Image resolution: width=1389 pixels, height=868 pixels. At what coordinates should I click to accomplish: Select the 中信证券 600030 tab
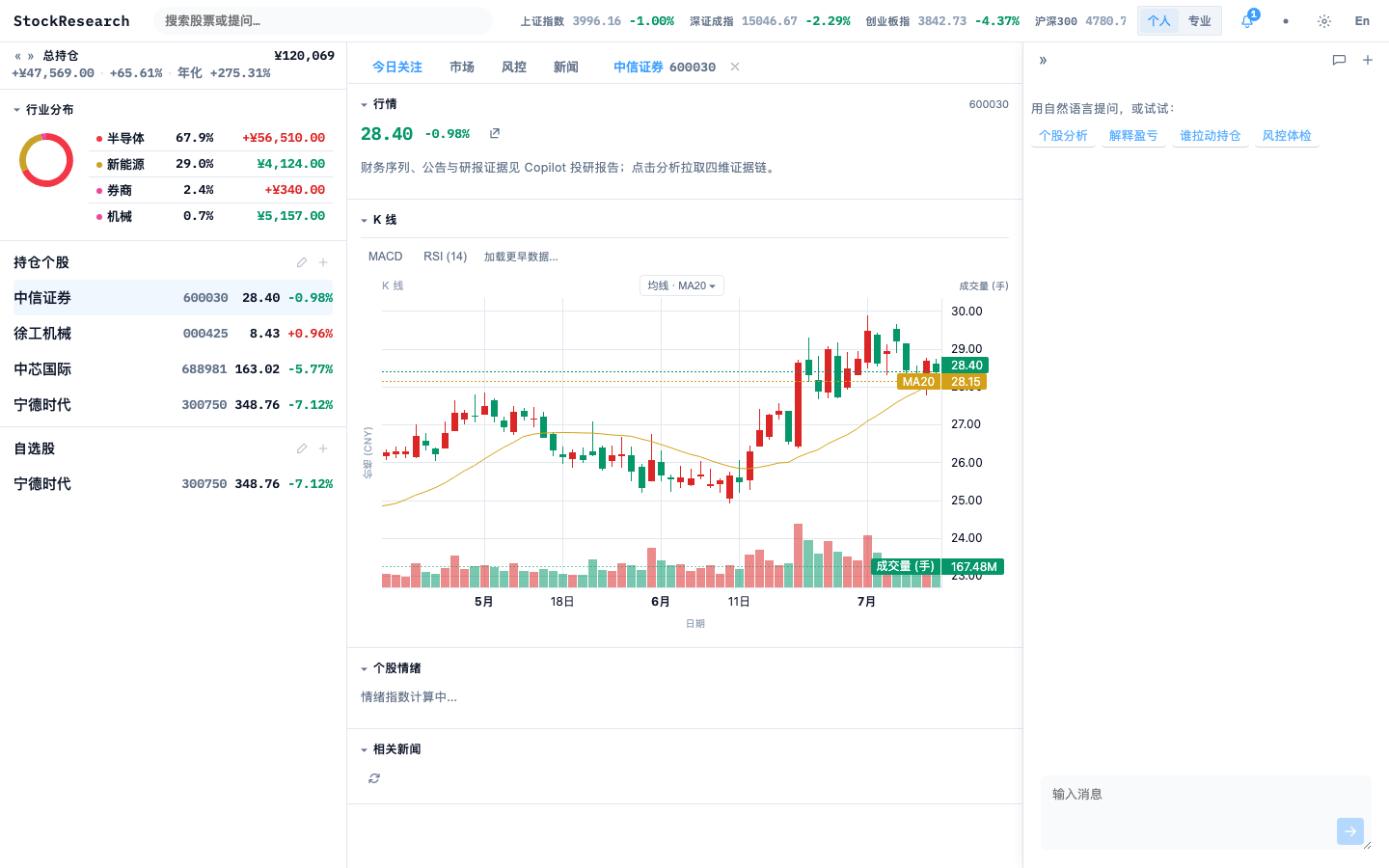[665, 67]
